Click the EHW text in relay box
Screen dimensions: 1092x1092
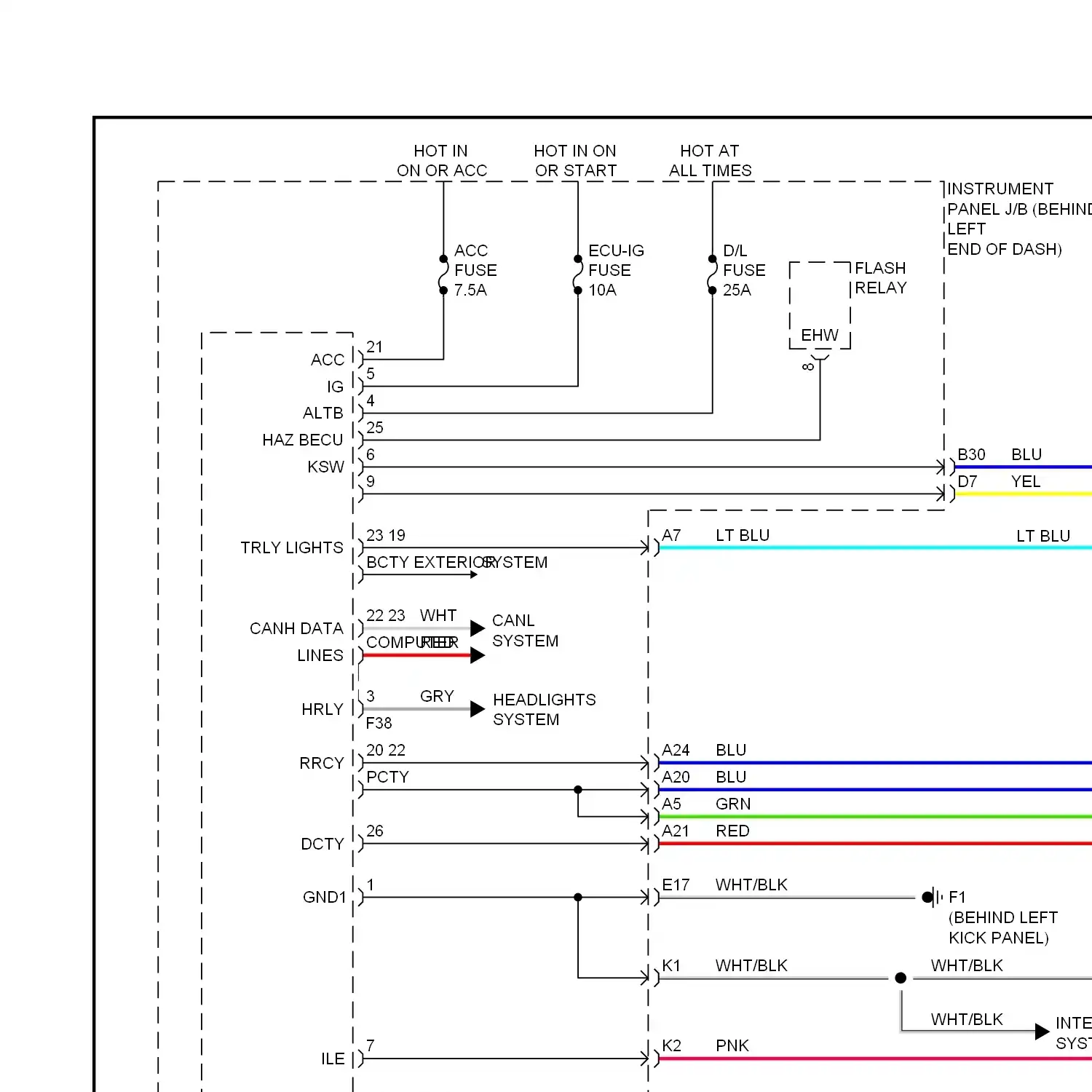(x=820, y=335)
